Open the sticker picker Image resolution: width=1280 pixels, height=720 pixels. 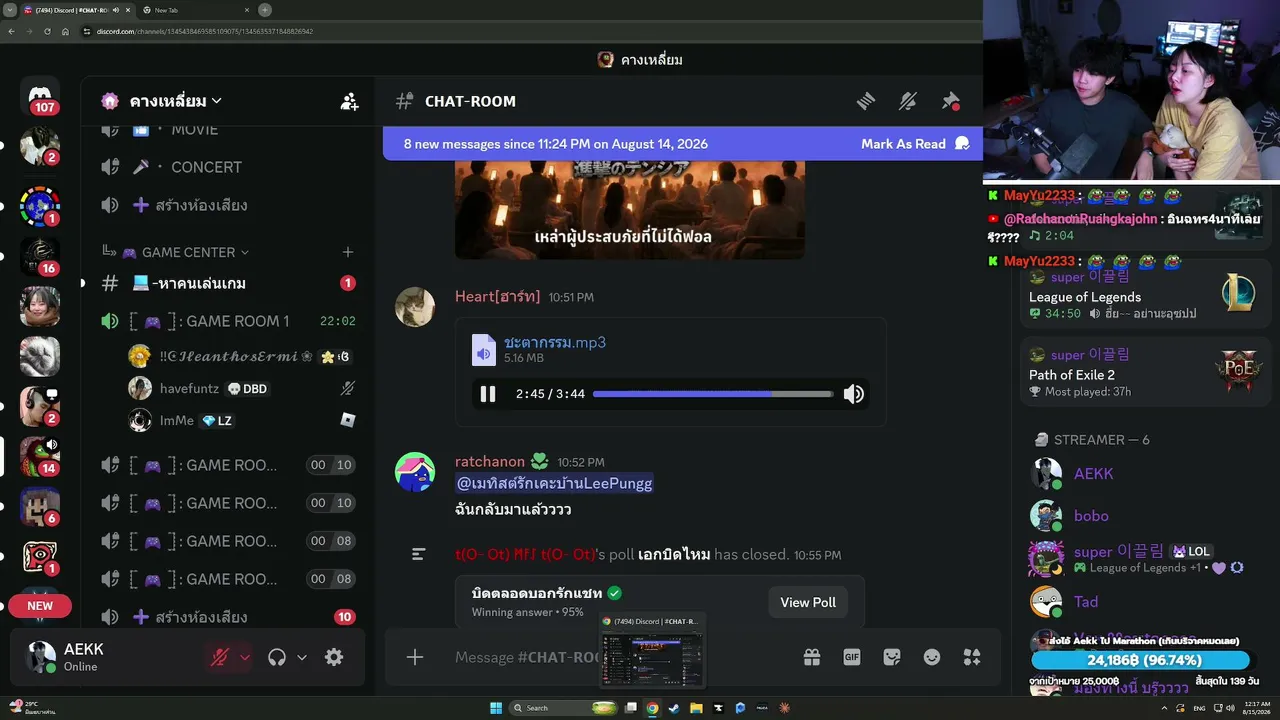pyautogui.click(x=892, y=657)
